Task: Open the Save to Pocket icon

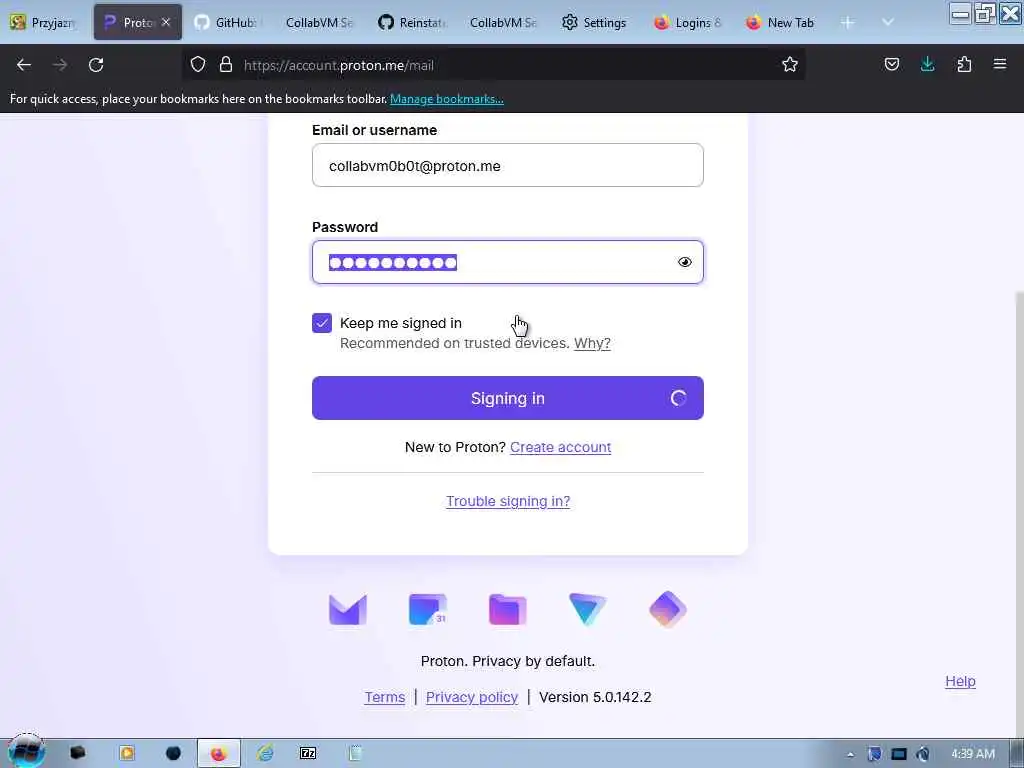Action: pyautogui.click(x=891, y=64)
